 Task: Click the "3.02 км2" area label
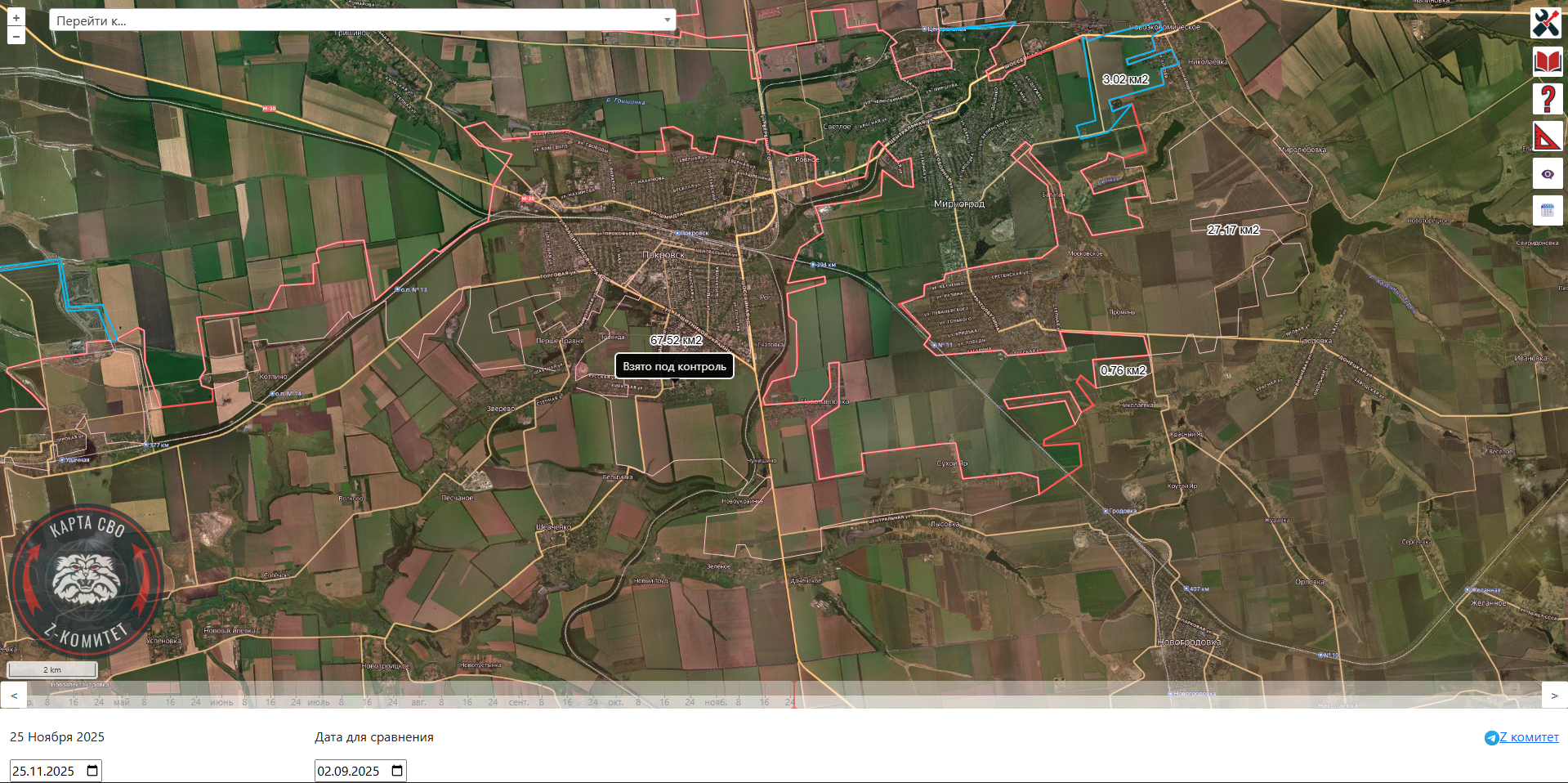tap(1126, 79)
